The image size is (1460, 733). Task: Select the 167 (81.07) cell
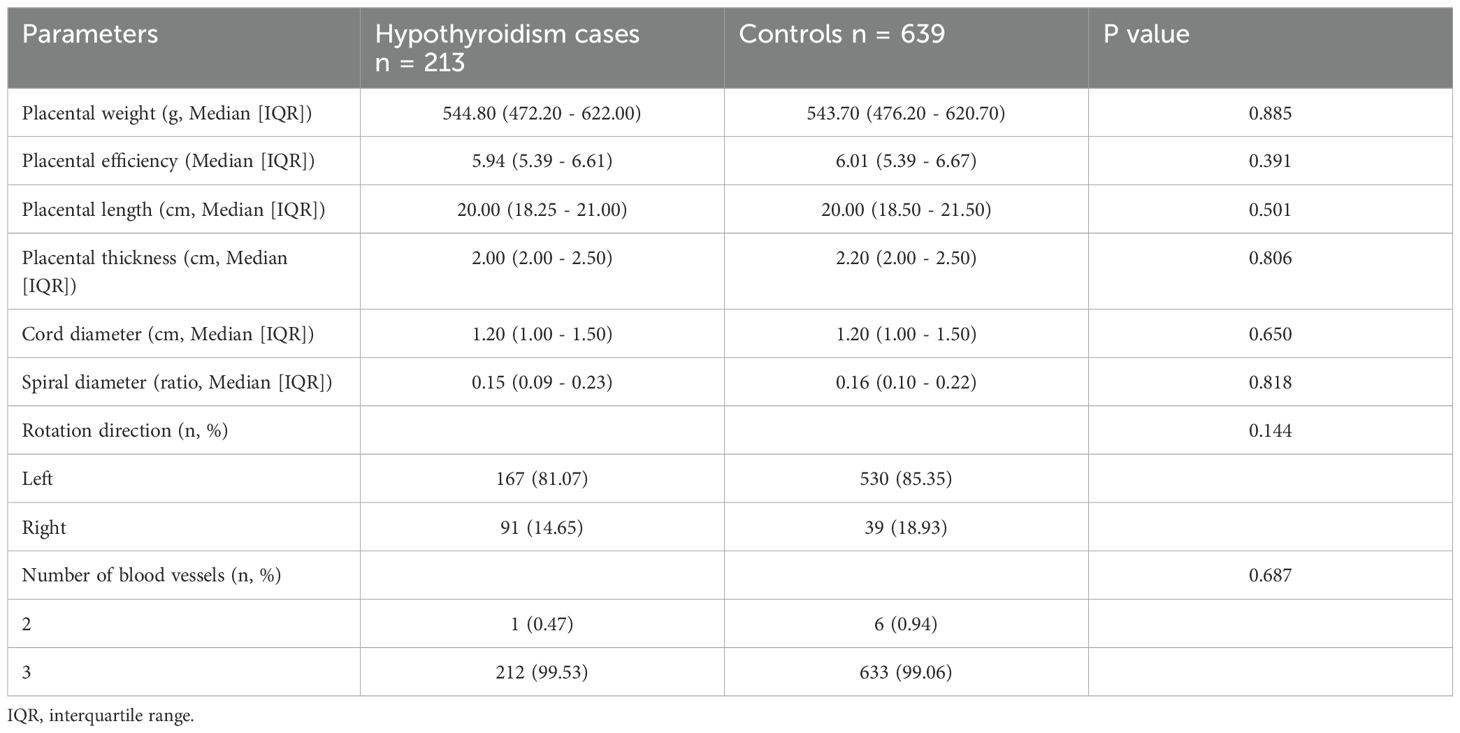tap(542, 479)
